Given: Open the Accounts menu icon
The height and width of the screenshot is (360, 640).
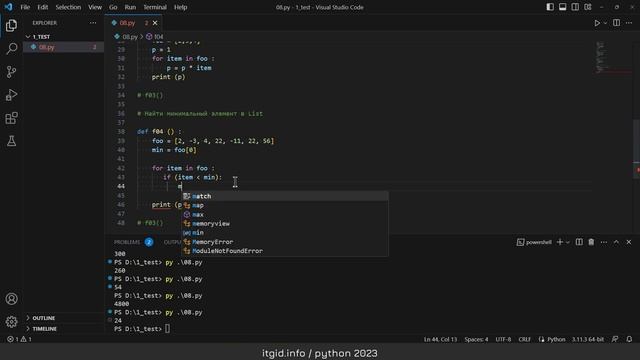Looking at the screenshot, I should point(11,299).
